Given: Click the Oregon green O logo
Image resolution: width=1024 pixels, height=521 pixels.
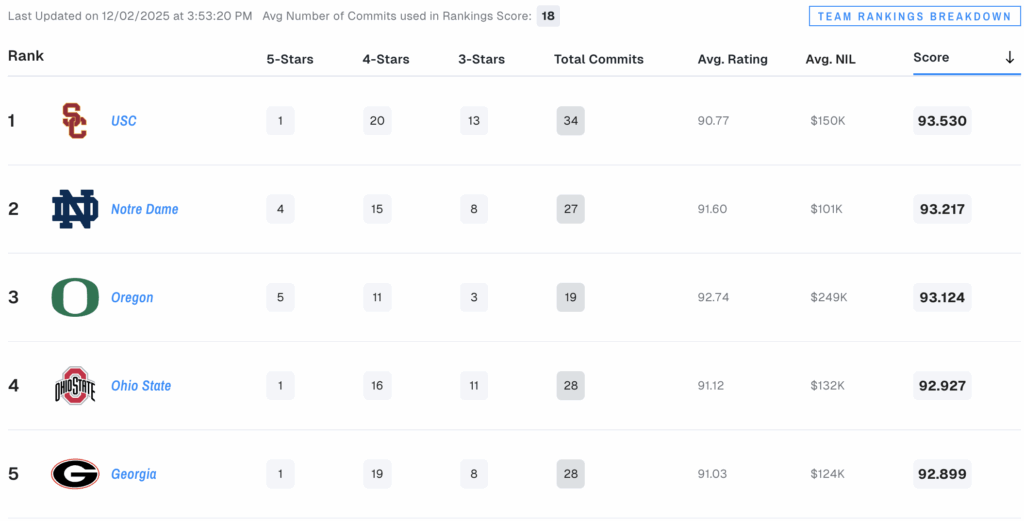Looking at the screenshot, I should (75, 297).
